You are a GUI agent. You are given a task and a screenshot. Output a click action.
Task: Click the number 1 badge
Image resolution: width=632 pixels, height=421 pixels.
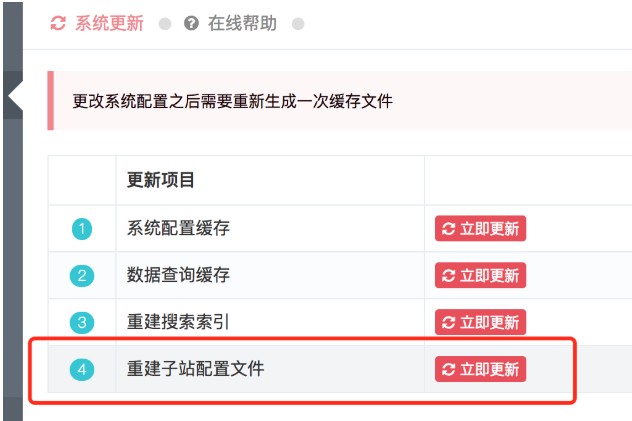click(82, 229)
